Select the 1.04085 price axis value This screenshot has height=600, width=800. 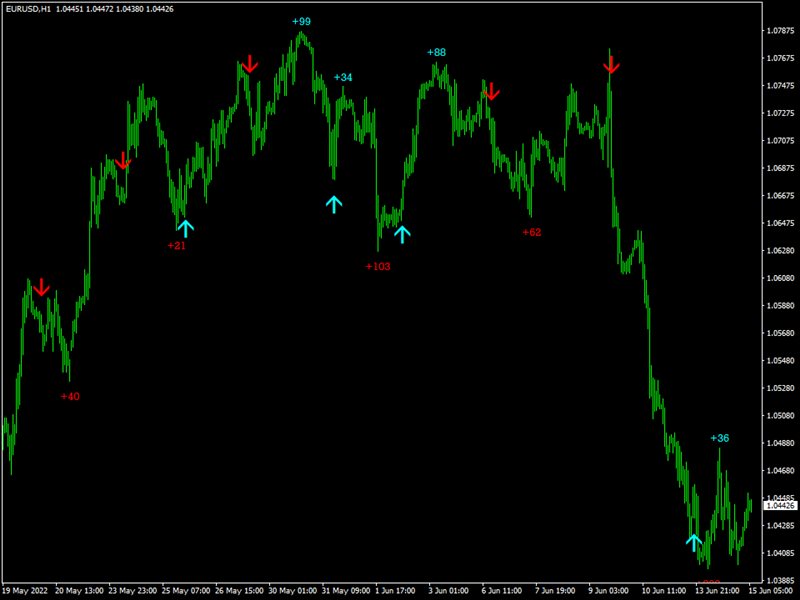point(781,553)
